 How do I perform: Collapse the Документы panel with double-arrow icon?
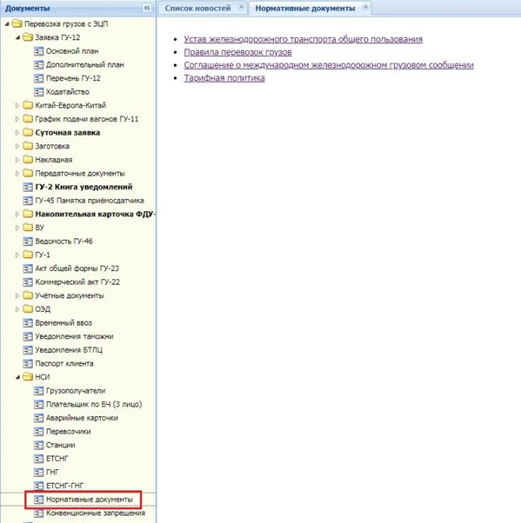click(x=147, y=8)
